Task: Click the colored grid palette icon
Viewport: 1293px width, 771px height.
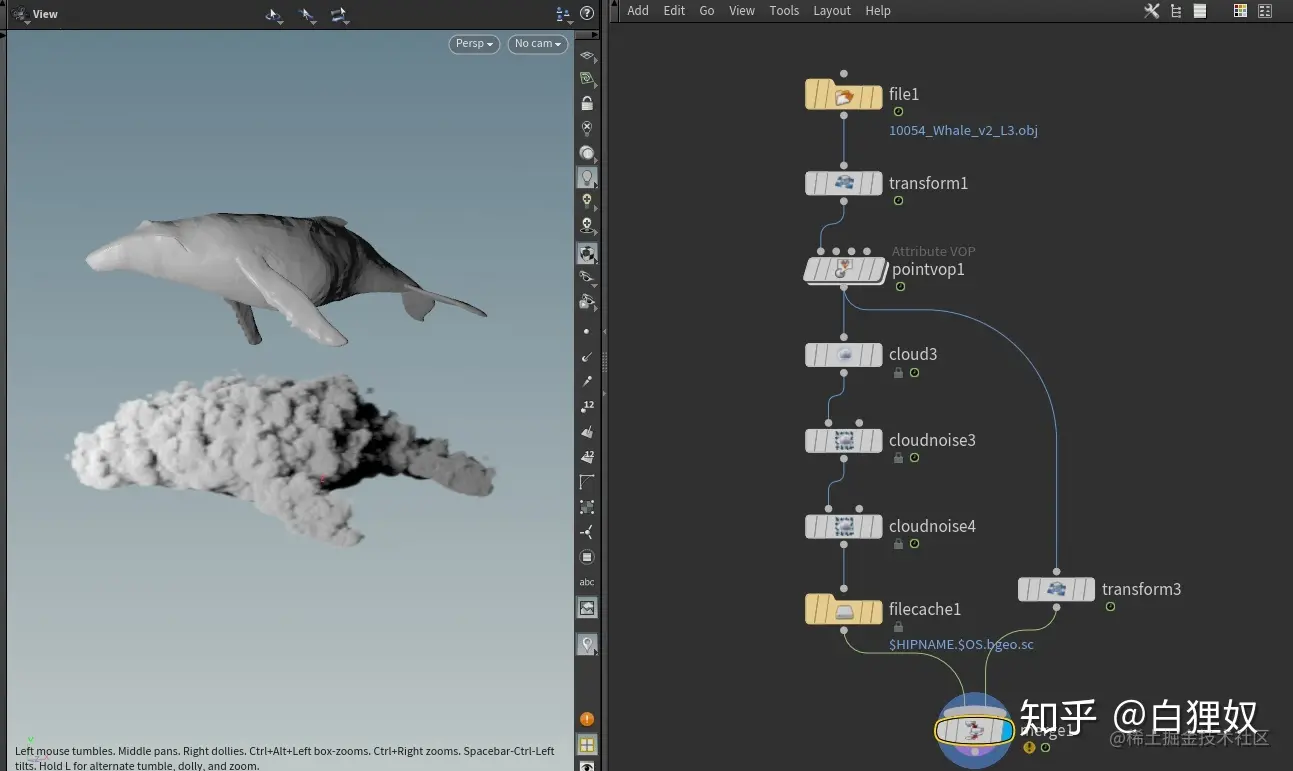Action: point(1240,11)
